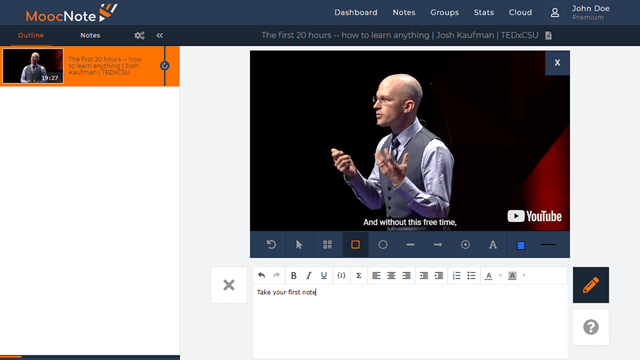
Task: Open Dashboard from top navigation
Action: 356,12
